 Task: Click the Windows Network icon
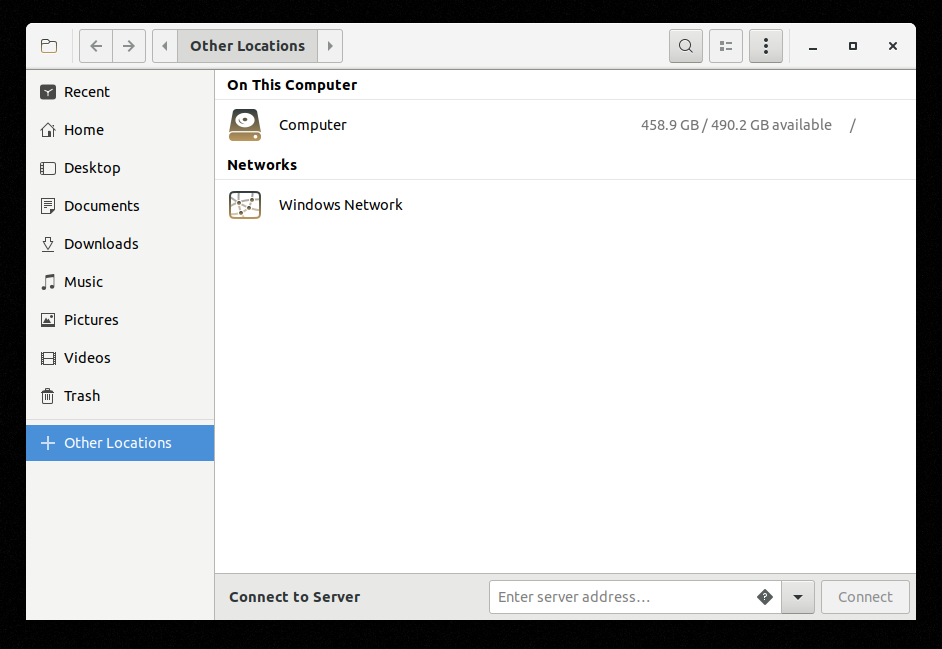point(245,205)
